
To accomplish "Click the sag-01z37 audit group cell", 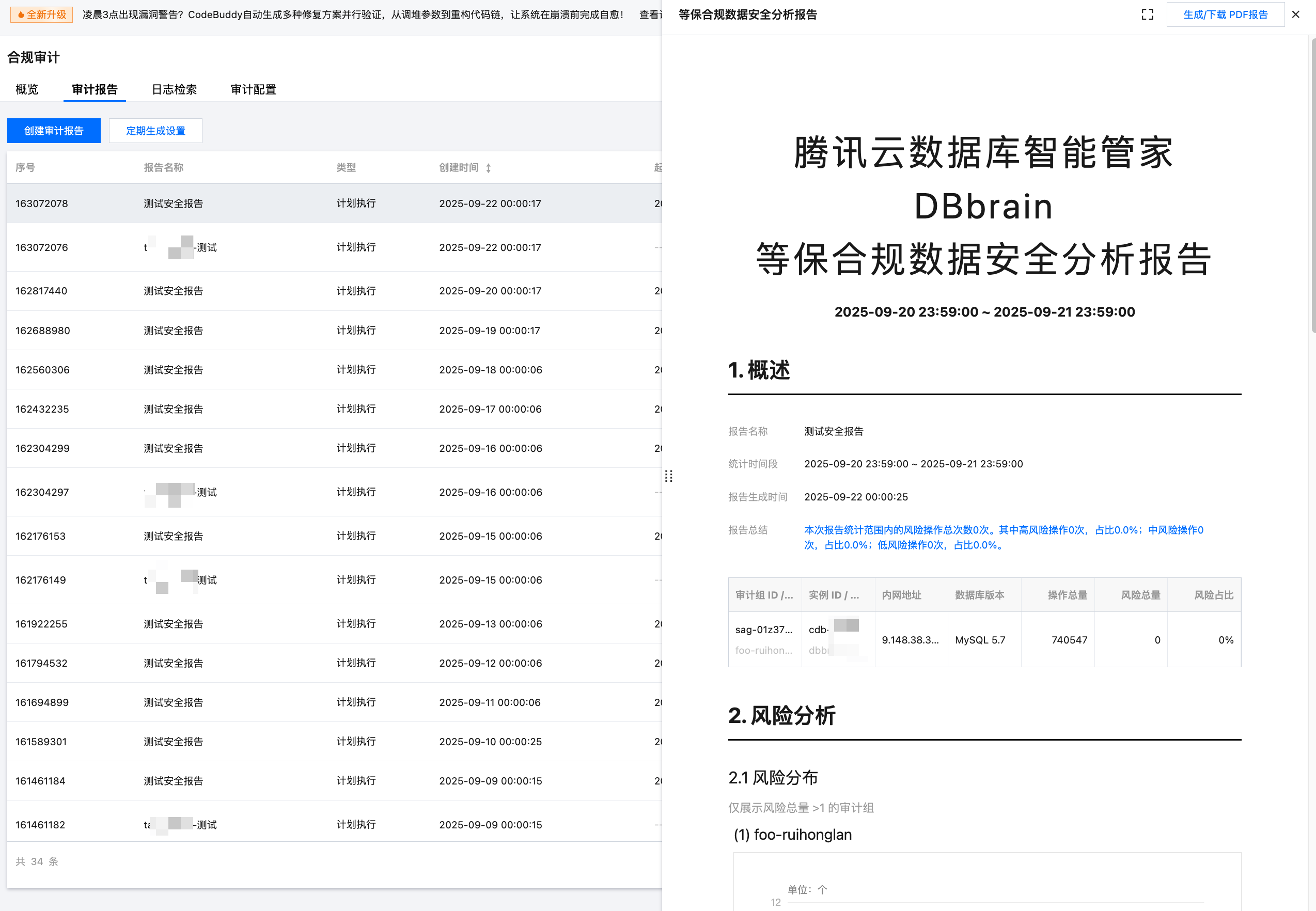I will click(x=763, y=630).
